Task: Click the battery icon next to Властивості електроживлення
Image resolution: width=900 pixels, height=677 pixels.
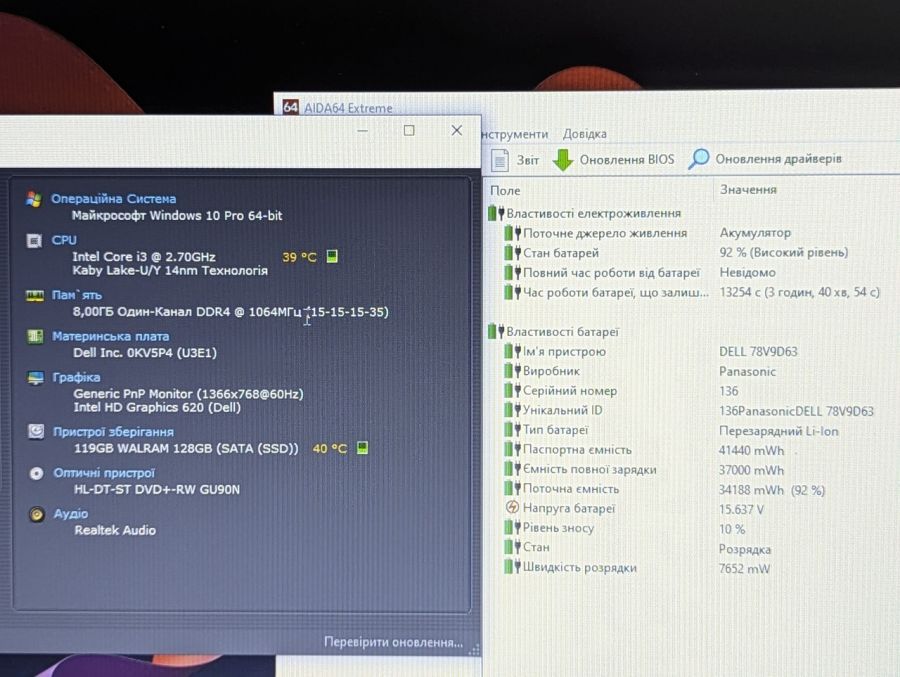Action: 495,213
